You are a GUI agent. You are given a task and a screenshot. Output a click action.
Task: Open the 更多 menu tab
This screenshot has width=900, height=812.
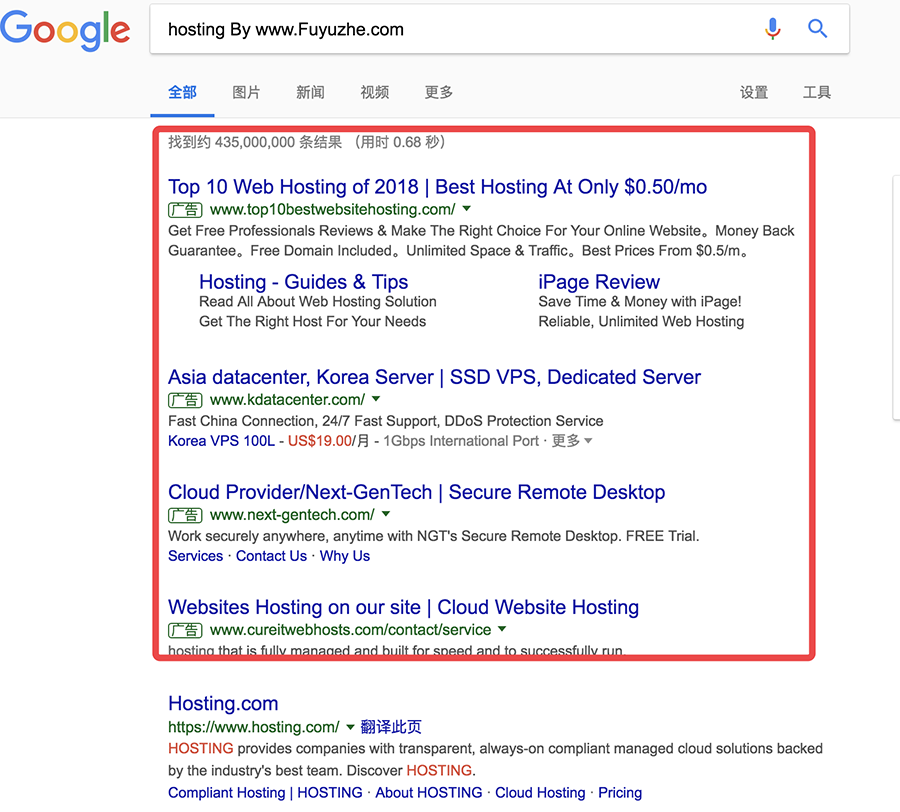tap(439, 92)
